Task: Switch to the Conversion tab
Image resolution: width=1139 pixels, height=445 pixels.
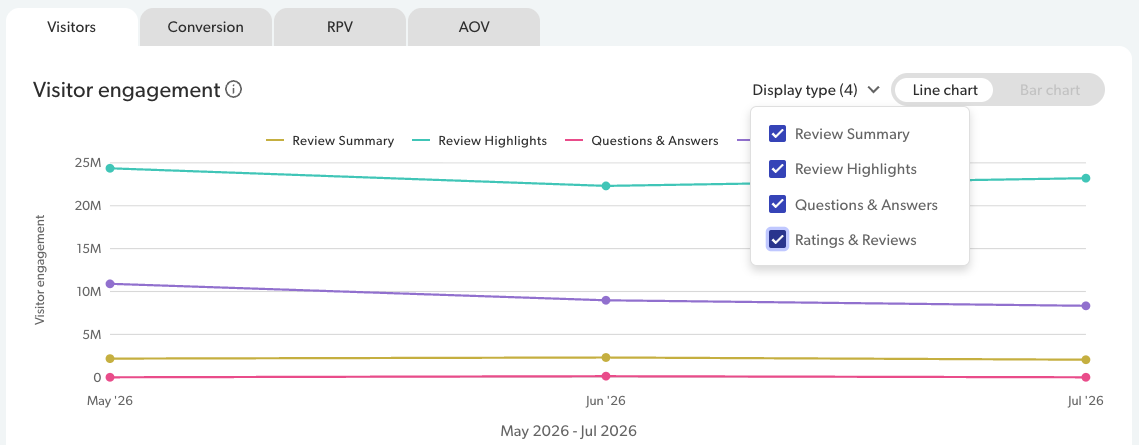Action: tap(206, 28)
